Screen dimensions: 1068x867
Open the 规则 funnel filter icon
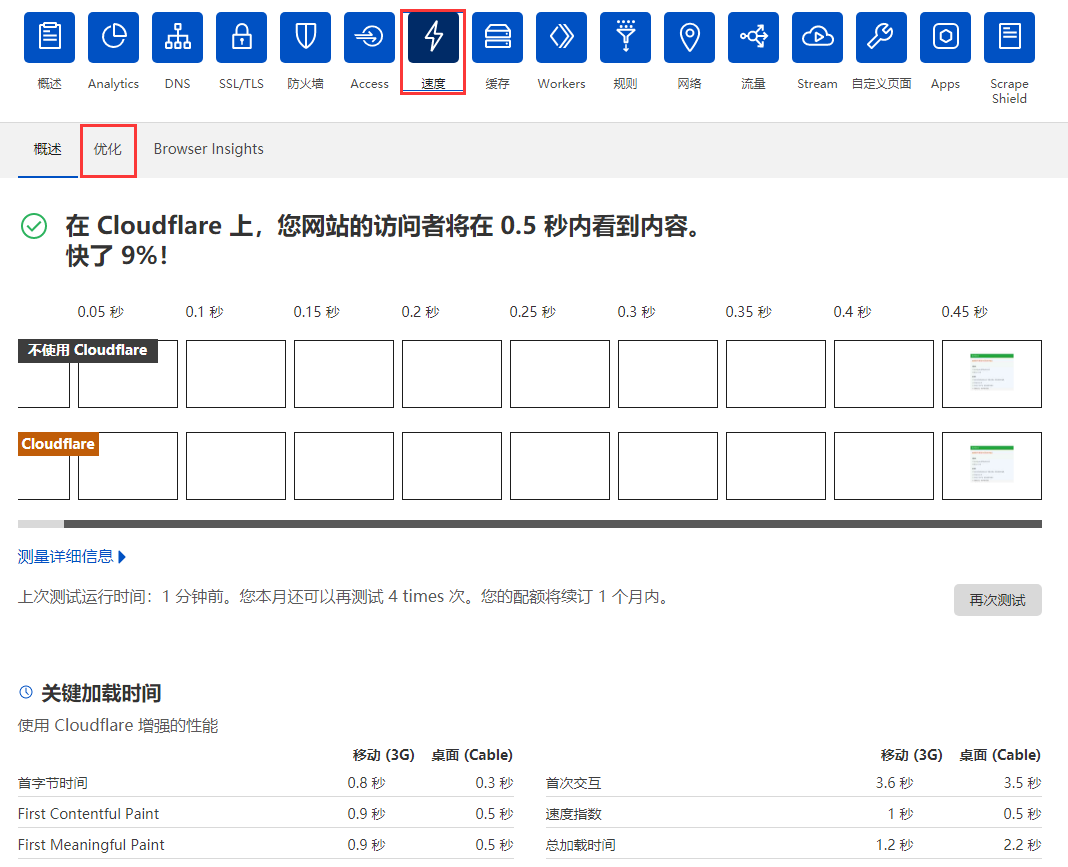tap(625, 37)
